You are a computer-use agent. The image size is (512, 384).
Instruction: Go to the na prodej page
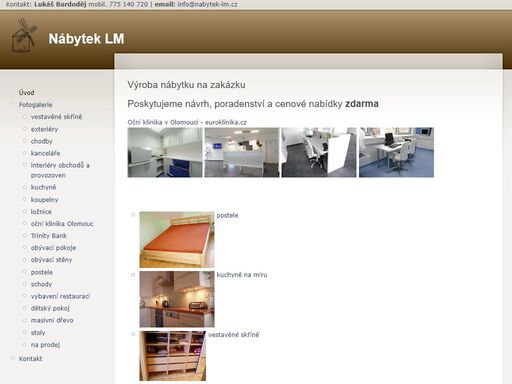45,344
